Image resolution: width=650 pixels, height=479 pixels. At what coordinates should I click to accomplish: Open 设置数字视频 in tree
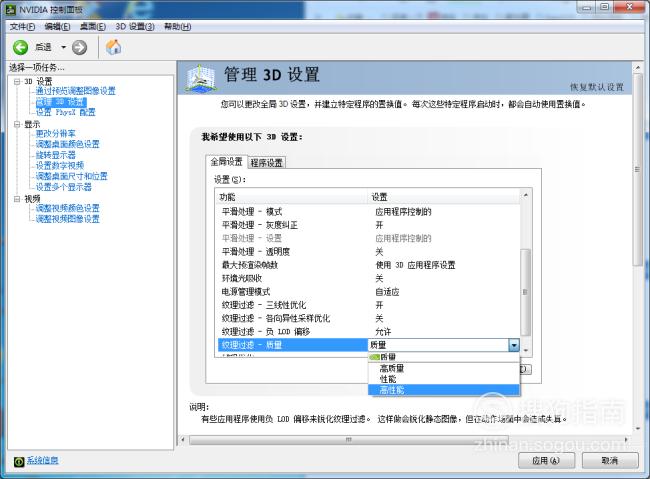click(60, 165)
